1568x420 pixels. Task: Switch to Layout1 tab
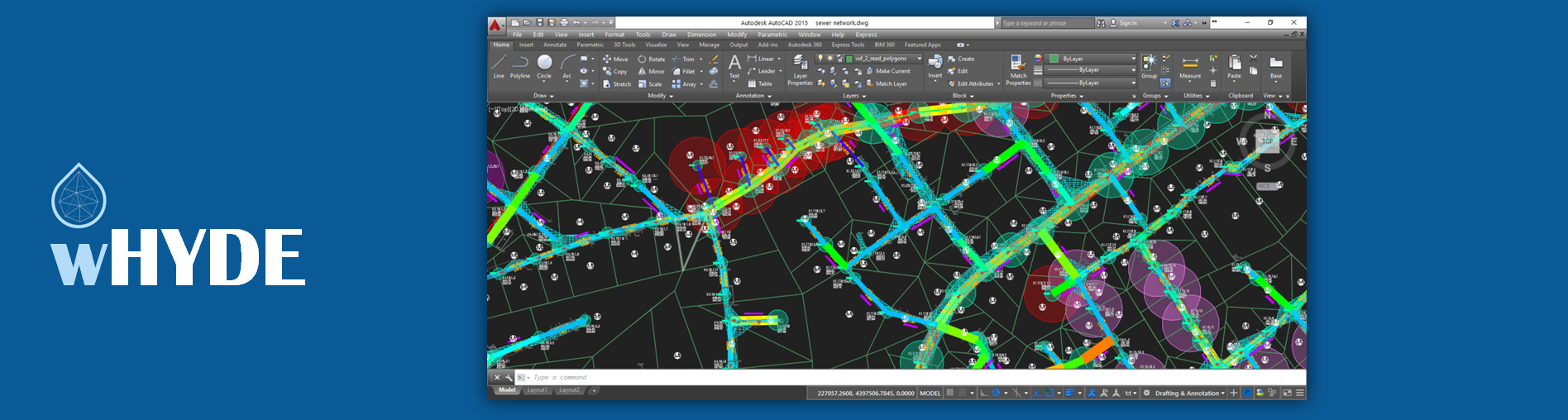(x=538, y=390)
